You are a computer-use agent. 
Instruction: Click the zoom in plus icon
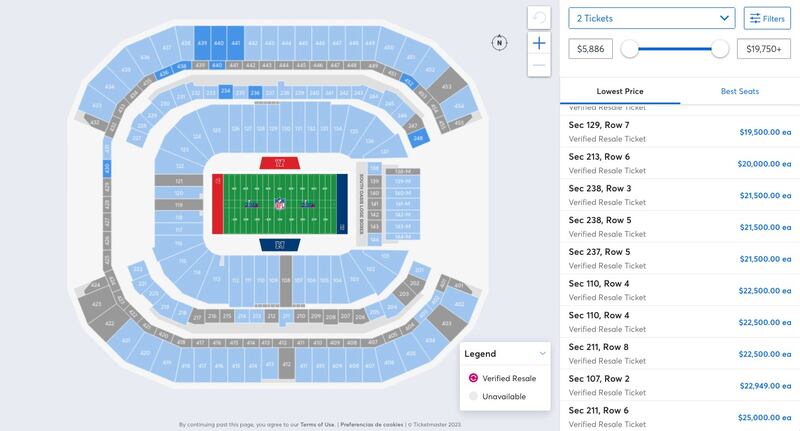539,43
